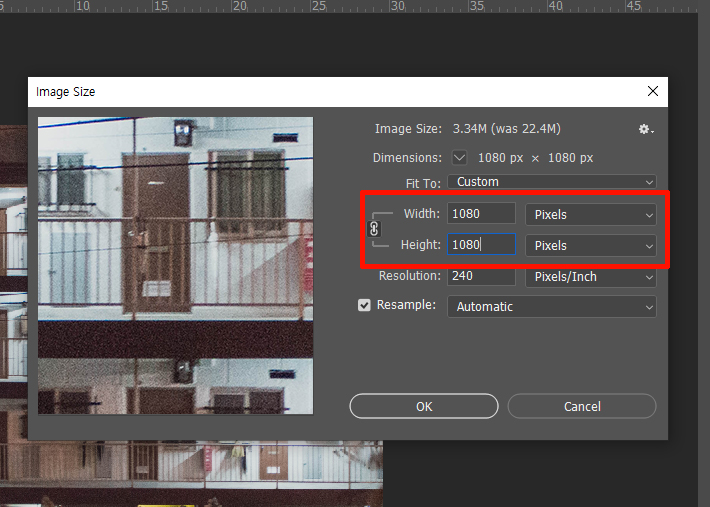Viewport: 710px width, 507px height.
Task: Expand the Dimensions unit dropdown arrow
Action: 459,158
